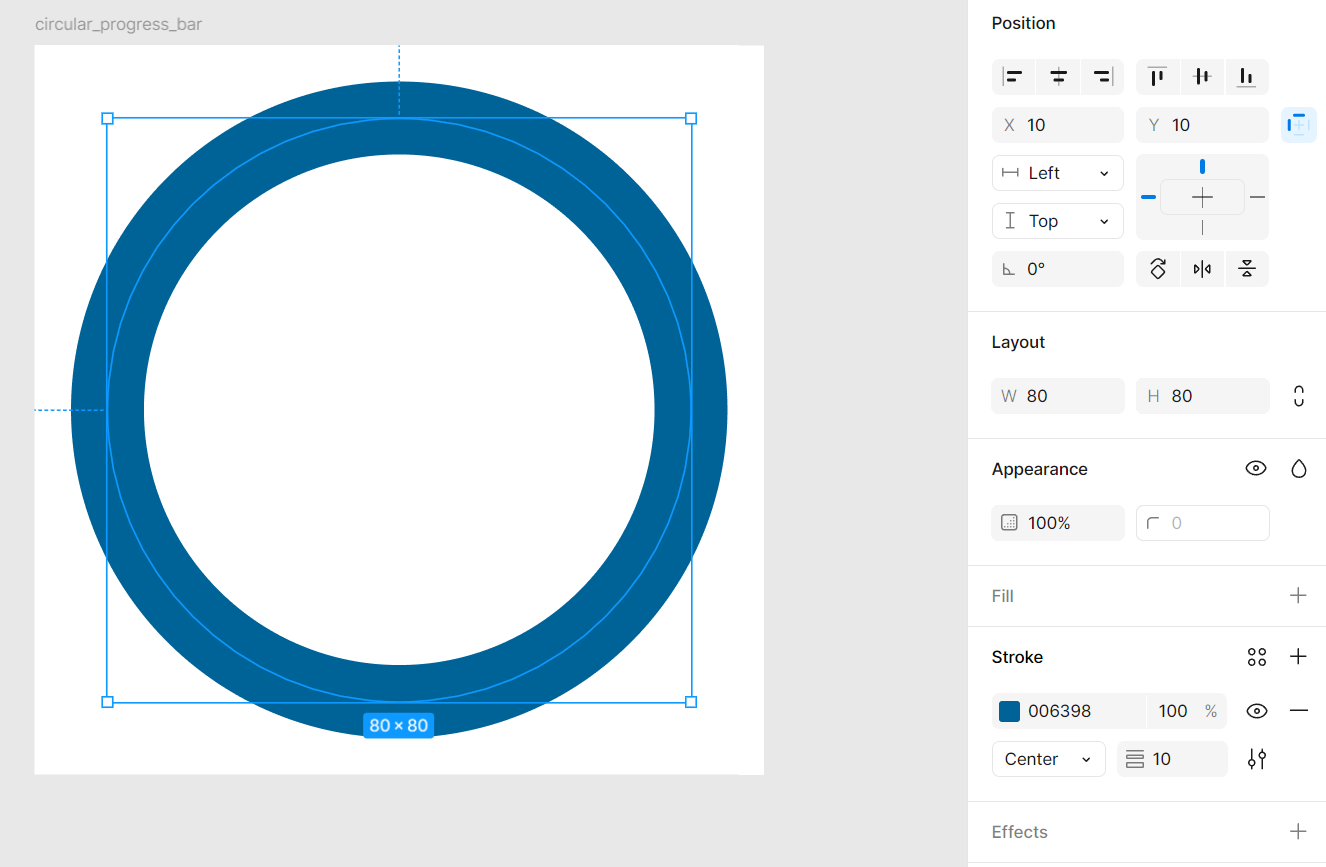Open the Left horizontal constraint dropdown
The image size is (1326, 867).
click(1058, 172)
